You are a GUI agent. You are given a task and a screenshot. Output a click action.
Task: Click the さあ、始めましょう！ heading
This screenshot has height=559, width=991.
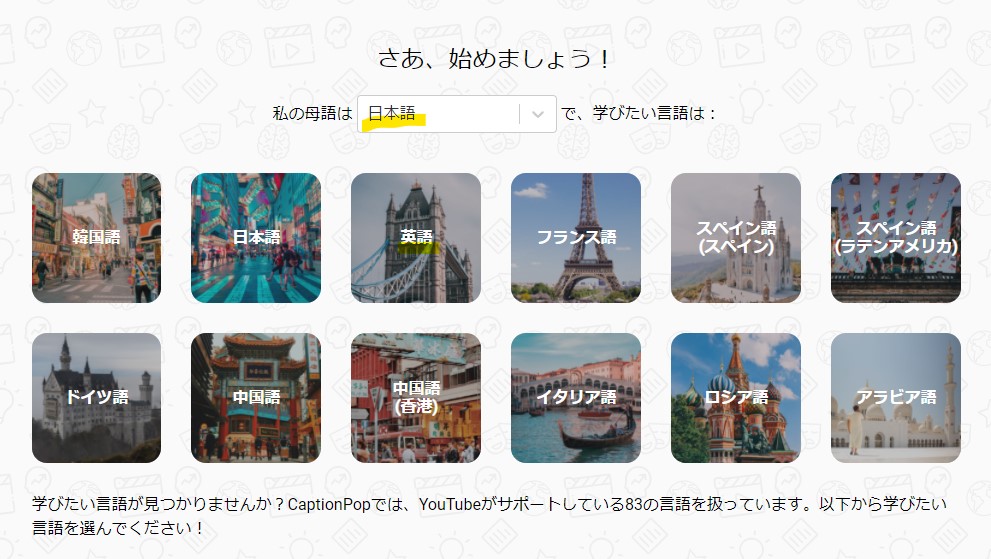tap(495, 58)
